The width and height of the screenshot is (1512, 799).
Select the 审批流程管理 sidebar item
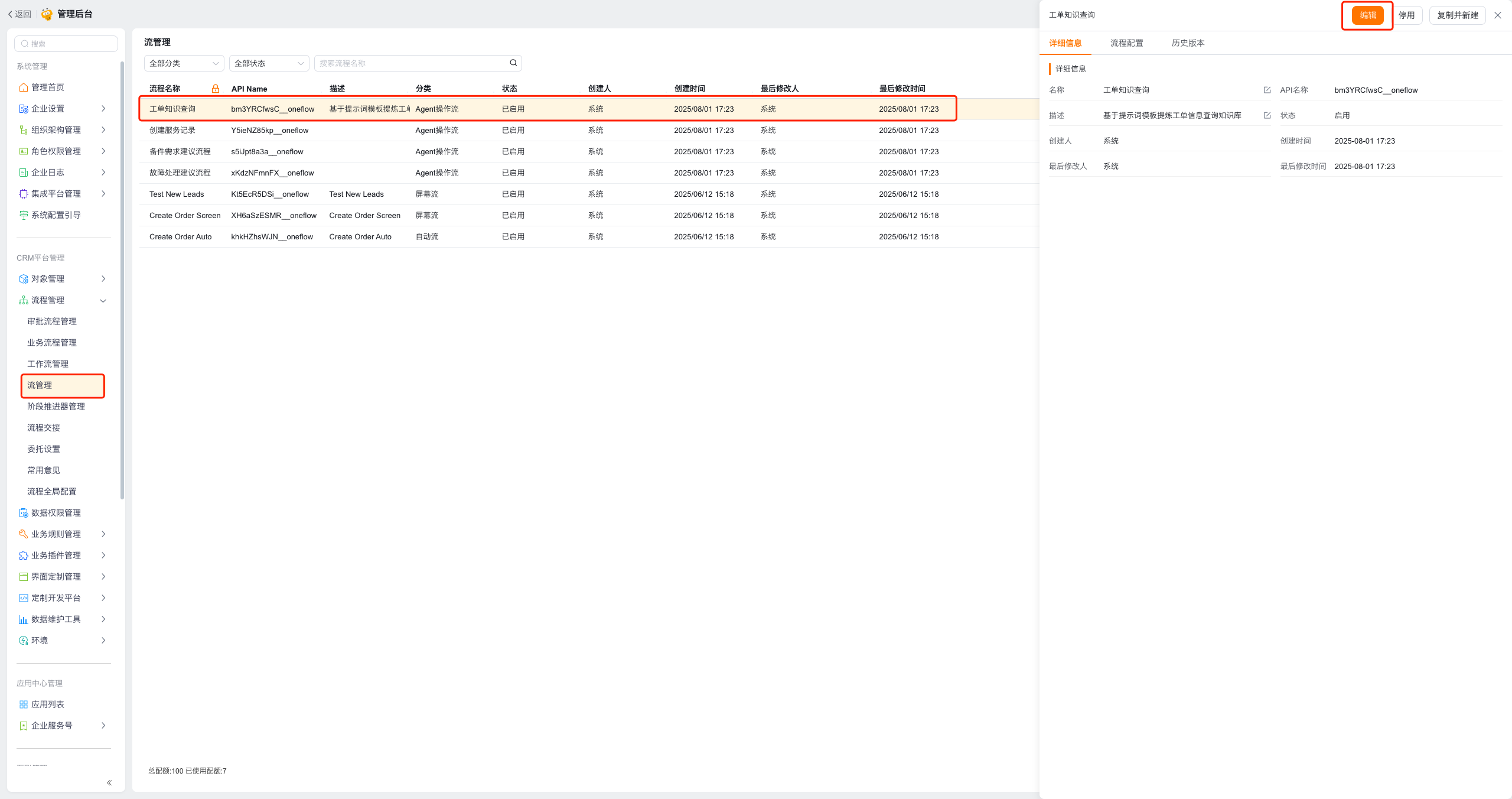click(x=52, y=321)
